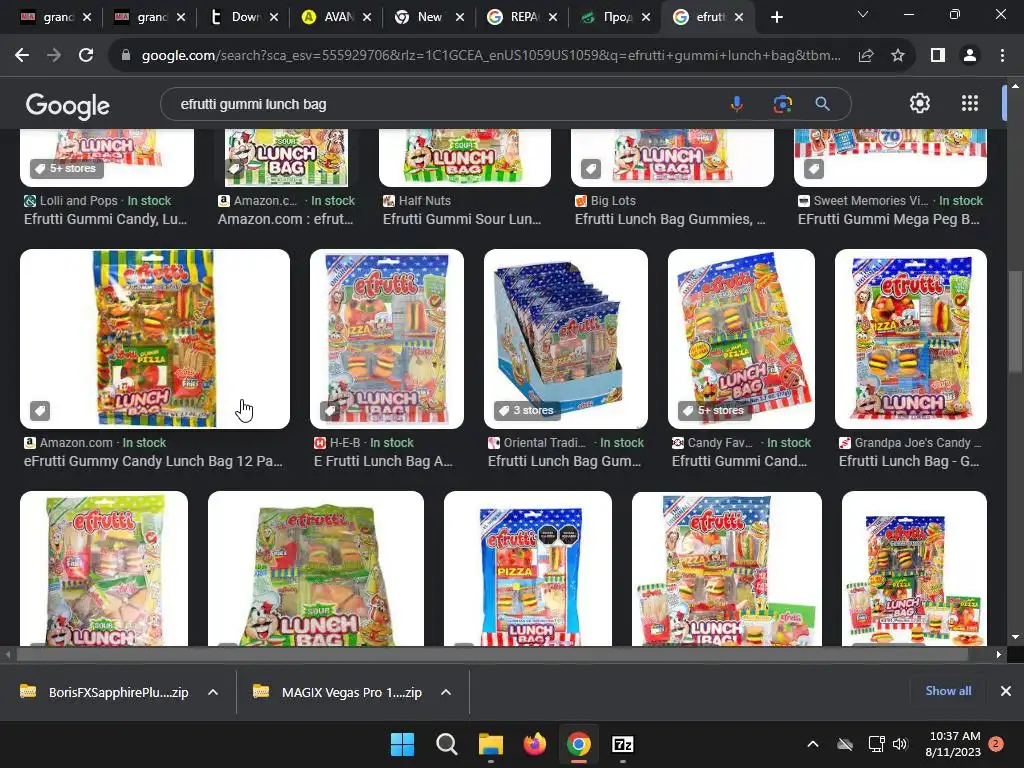1024x768 pixels.
Task: Submit search with the magnifier icon
Action: click(822, 104)
